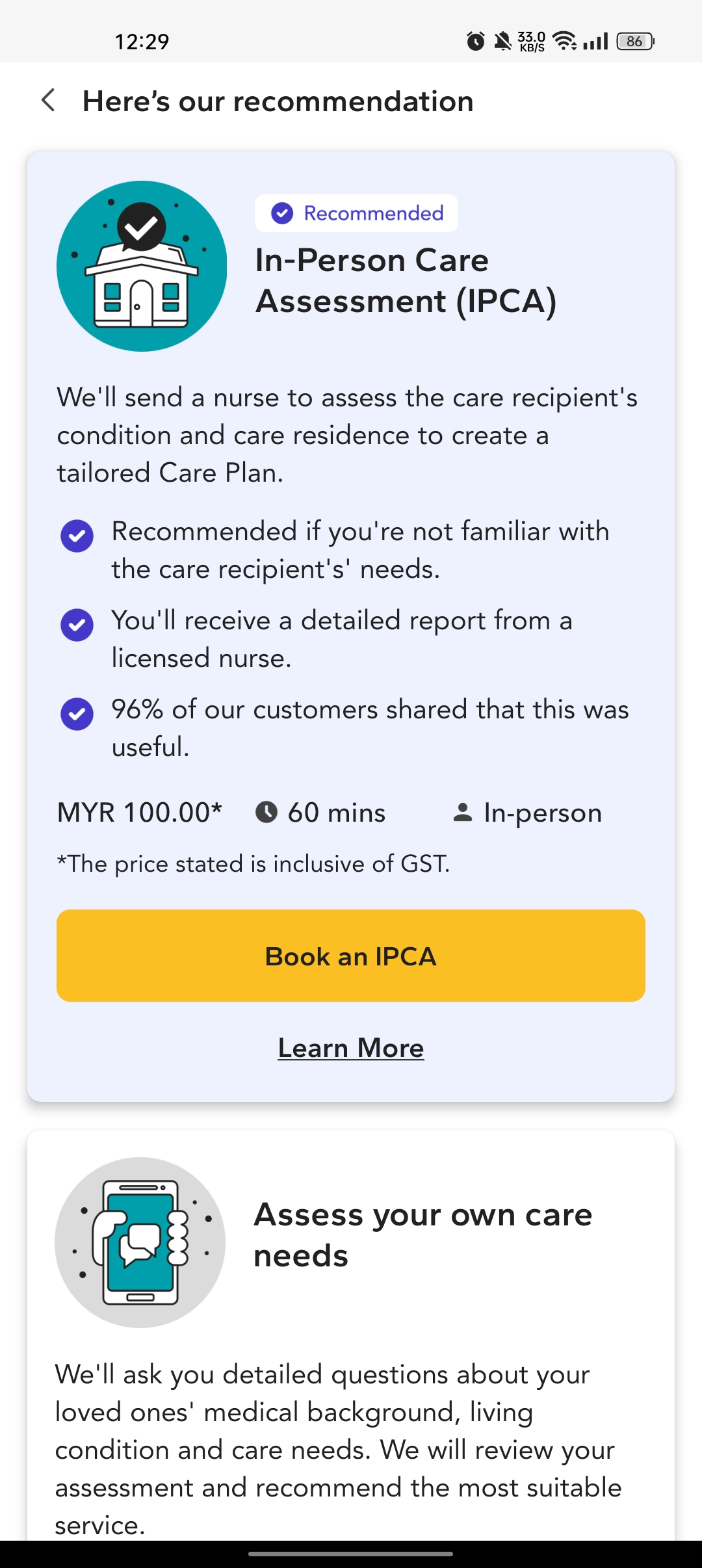Tap the MYR 100.00 price text
The width and height of the screenshot is (702, 1568).
click(140, 813)
